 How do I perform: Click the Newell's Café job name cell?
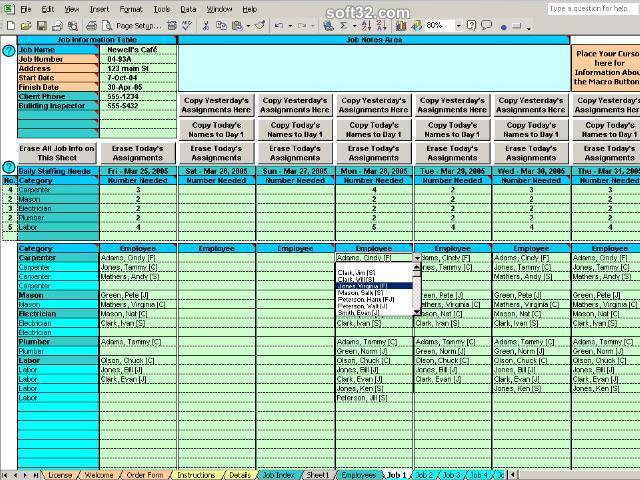138,50
